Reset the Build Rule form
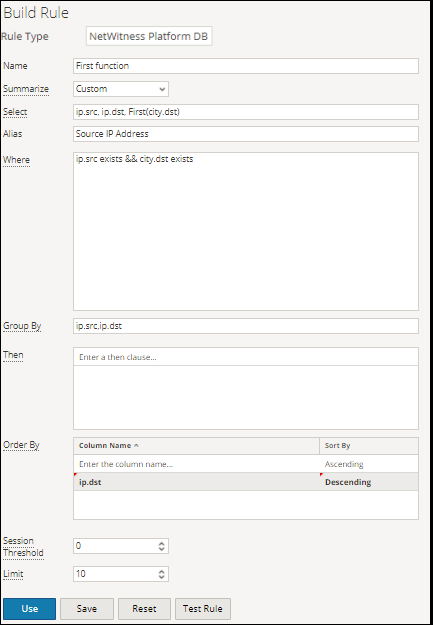The height and width of the screenshot is (625, 433). pos(144,609)
